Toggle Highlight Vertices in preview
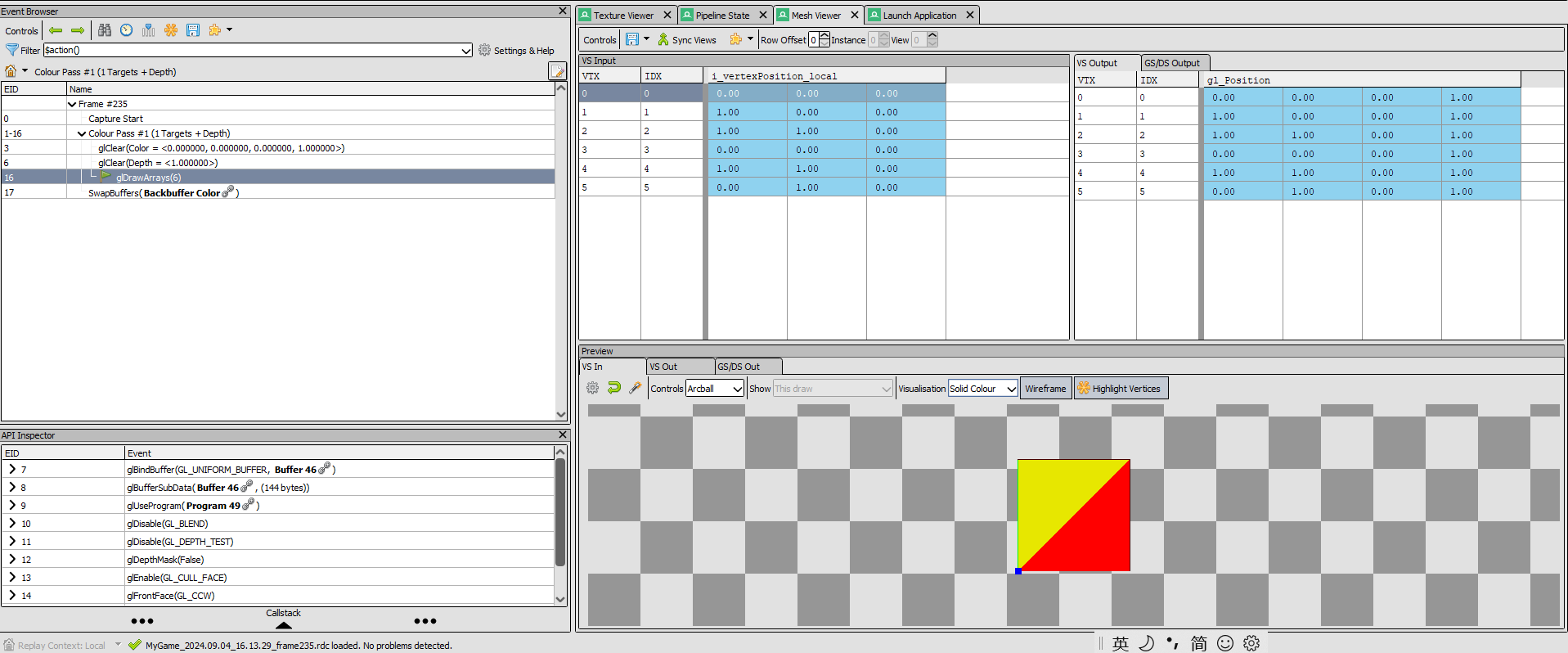Viewport: 1568px width, 653px height. click(1121, 389)
